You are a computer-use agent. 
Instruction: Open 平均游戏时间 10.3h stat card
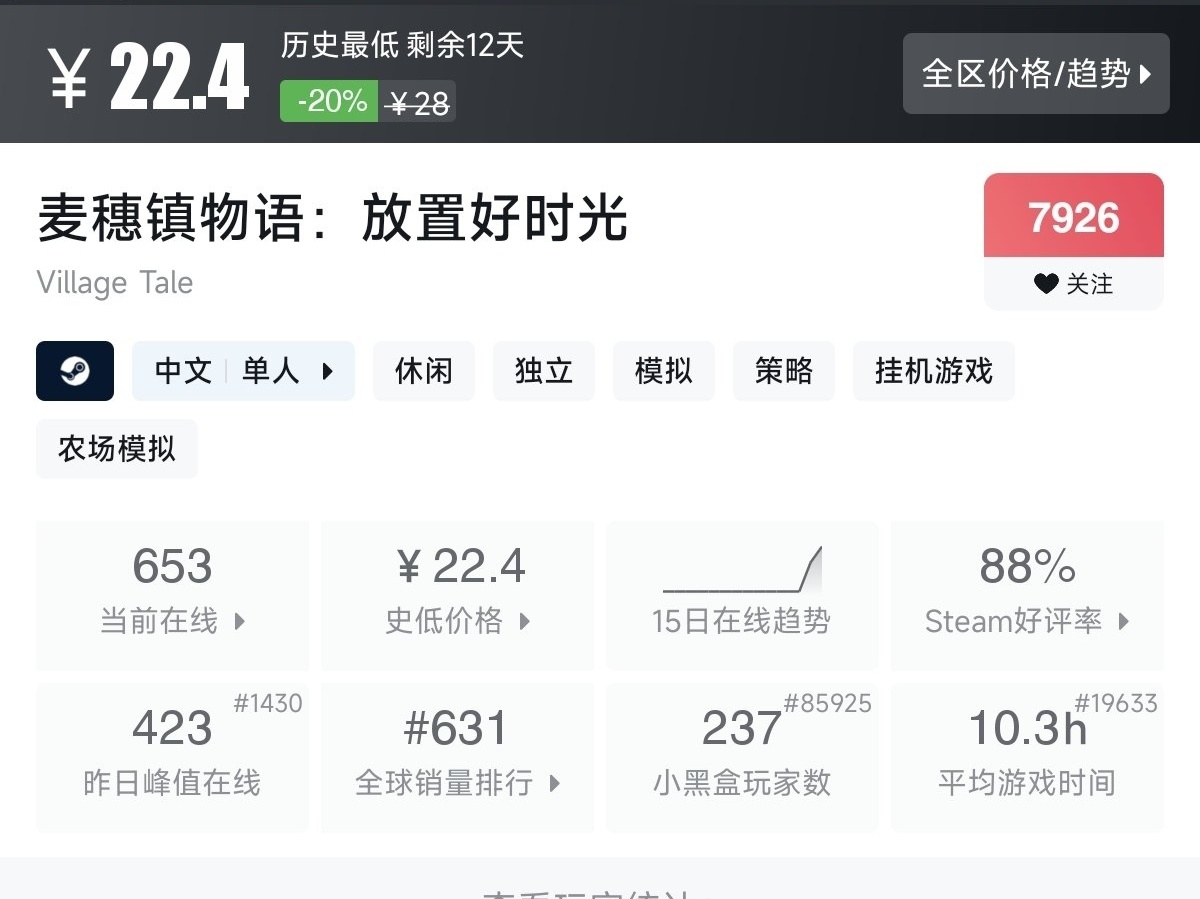(x=1027, y=757)
